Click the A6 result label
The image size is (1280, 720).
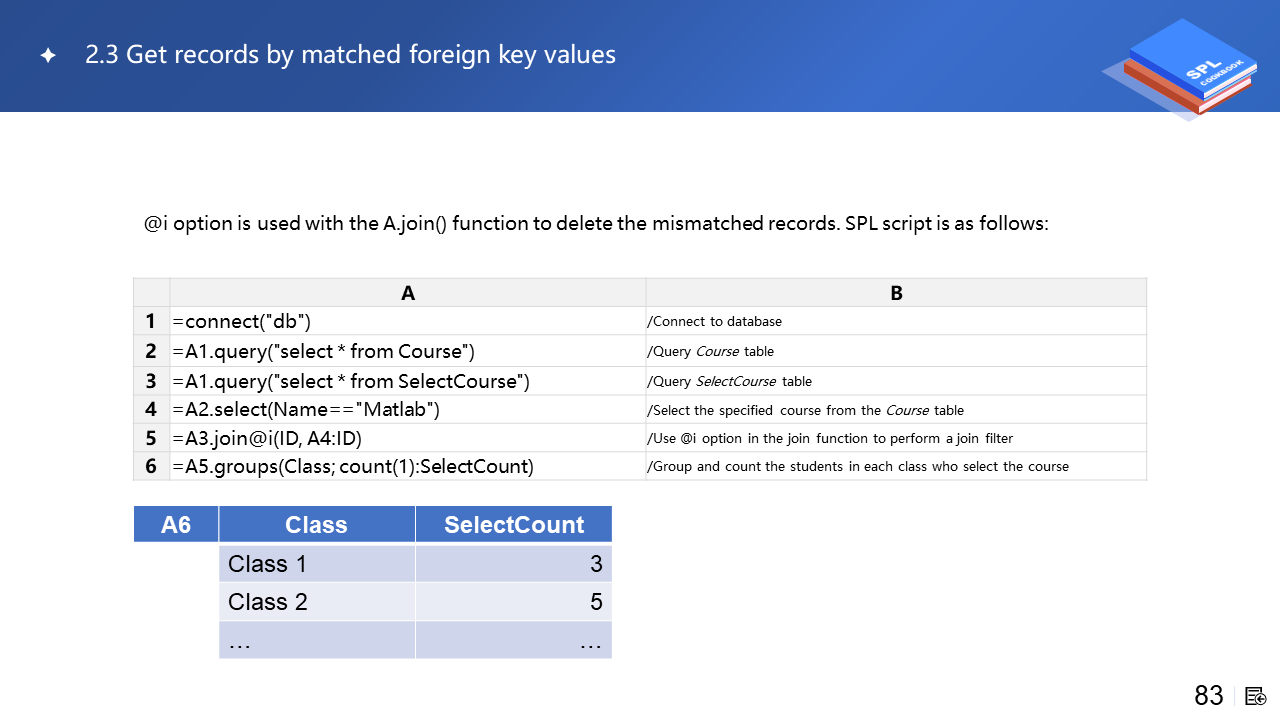(176, 525)
